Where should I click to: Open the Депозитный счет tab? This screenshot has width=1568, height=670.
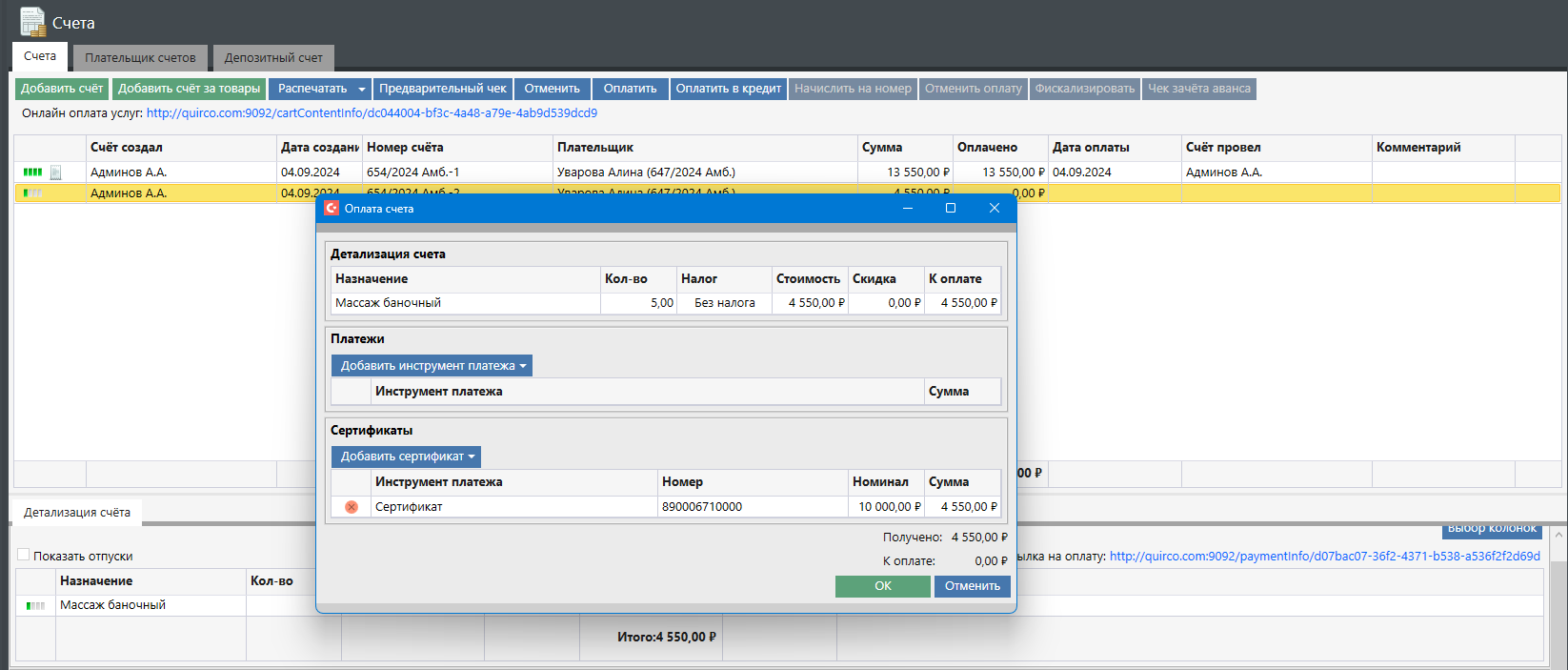click(x=273, y=57)
